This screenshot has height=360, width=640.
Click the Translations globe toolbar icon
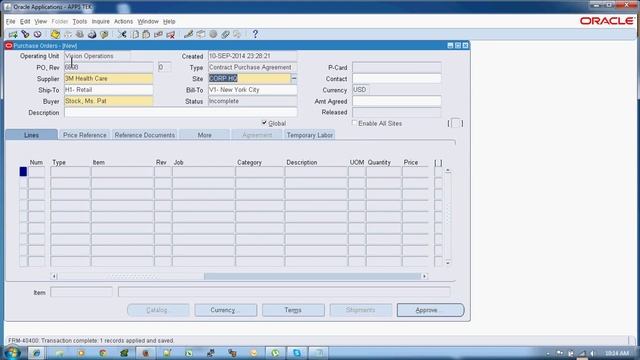coord(213,34)
